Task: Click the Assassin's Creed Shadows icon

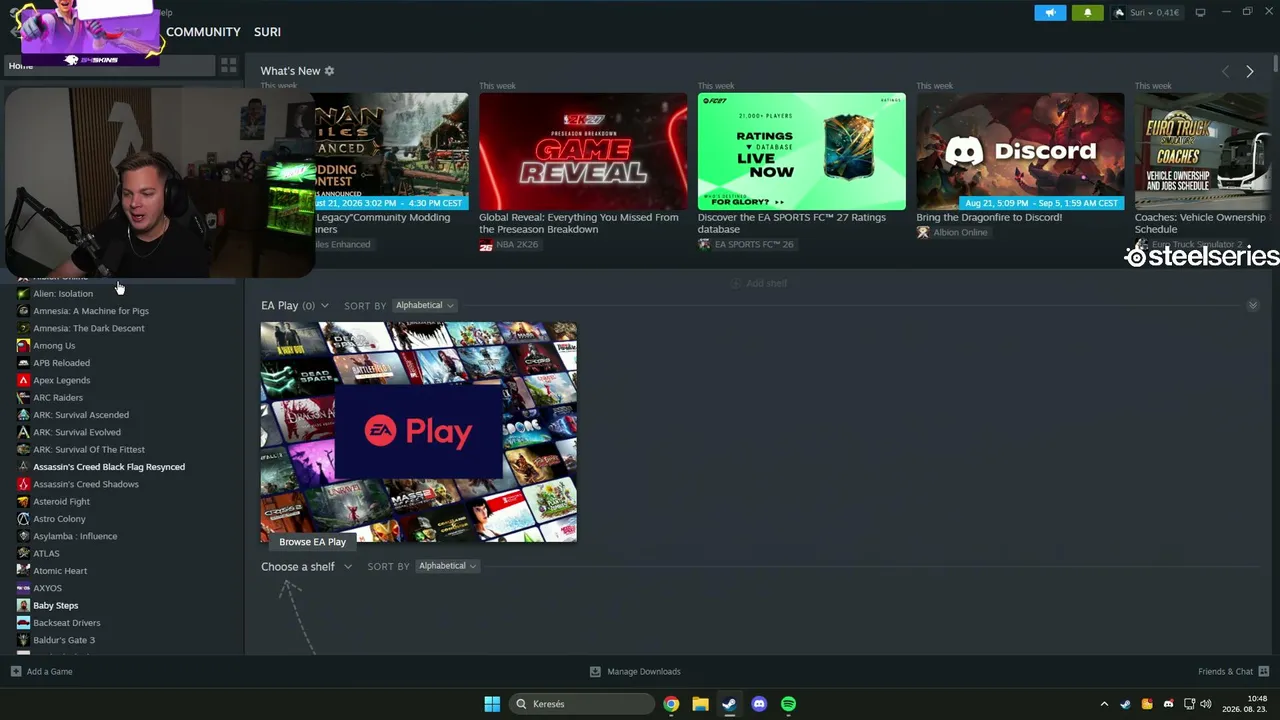Action: [23, 484]
